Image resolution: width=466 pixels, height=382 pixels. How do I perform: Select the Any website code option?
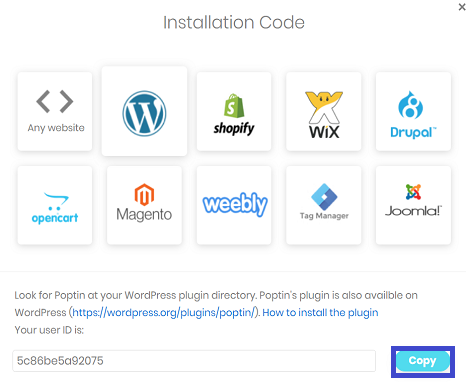click(x=55, y=111)
